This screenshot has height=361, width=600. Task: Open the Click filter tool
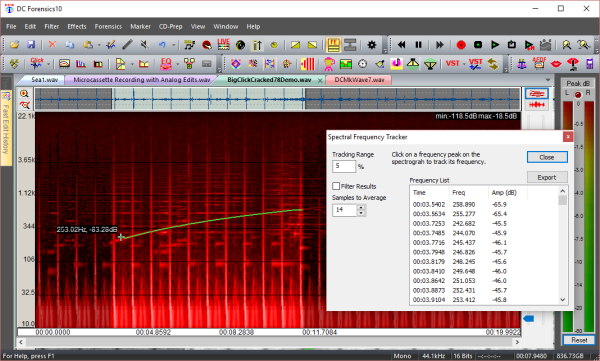[x=37, y=63]
